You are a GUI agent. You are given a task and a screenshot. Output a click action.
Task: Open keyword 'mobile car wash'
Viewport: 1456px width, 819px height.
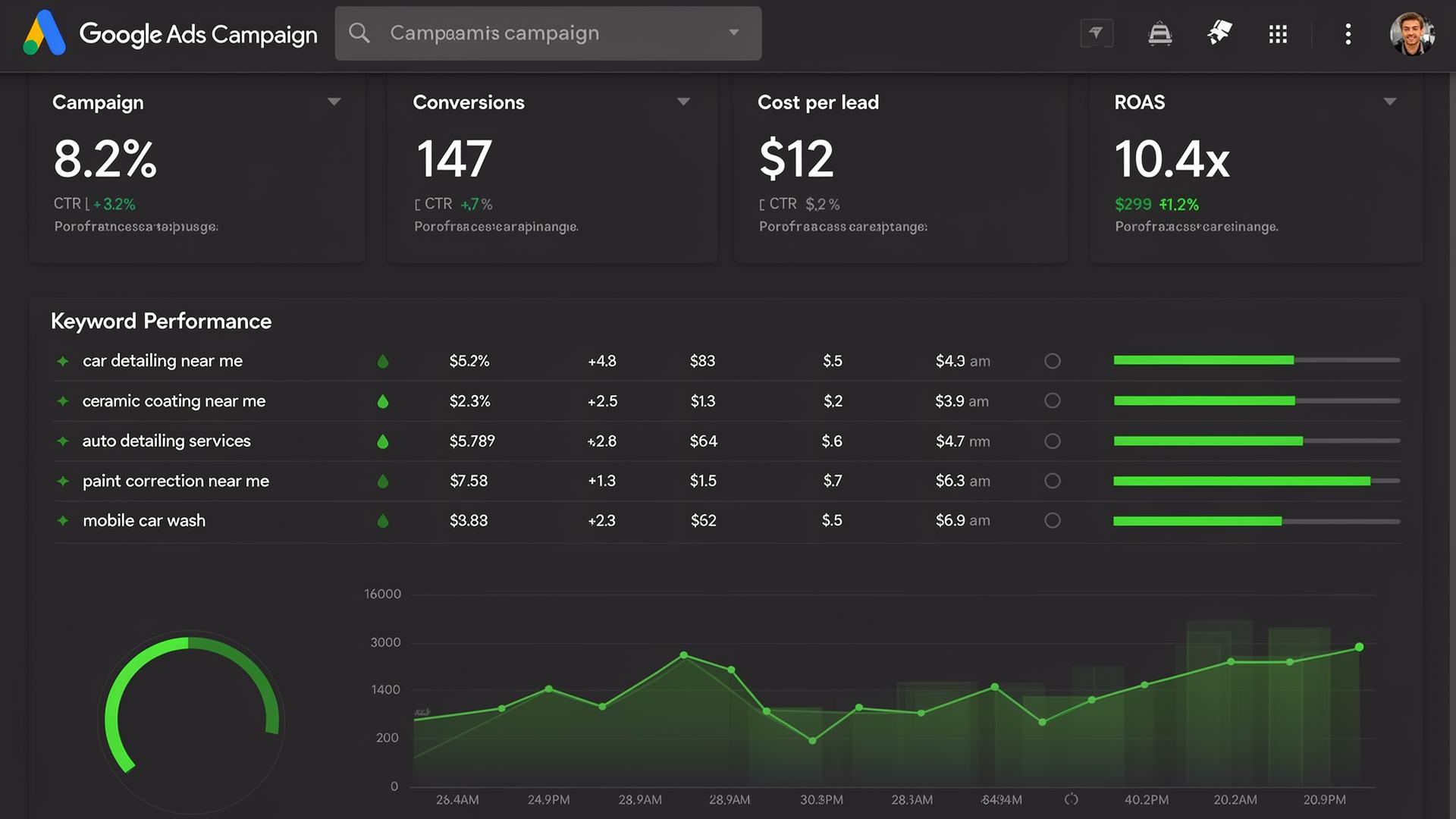(x=144, y=520)
